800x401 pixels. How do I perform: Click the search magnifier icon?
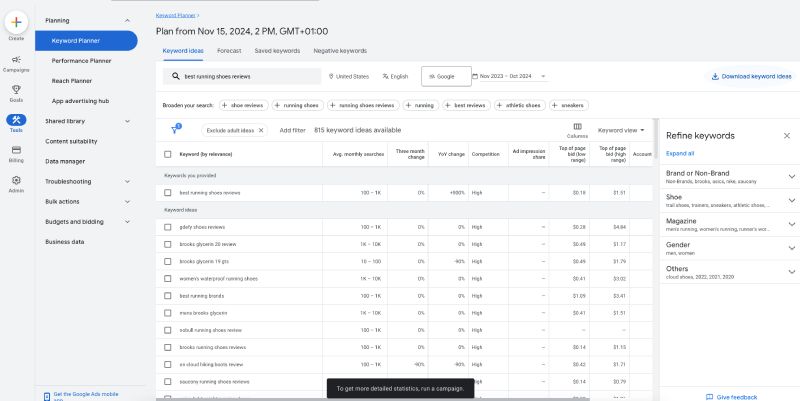click(176, 76)
